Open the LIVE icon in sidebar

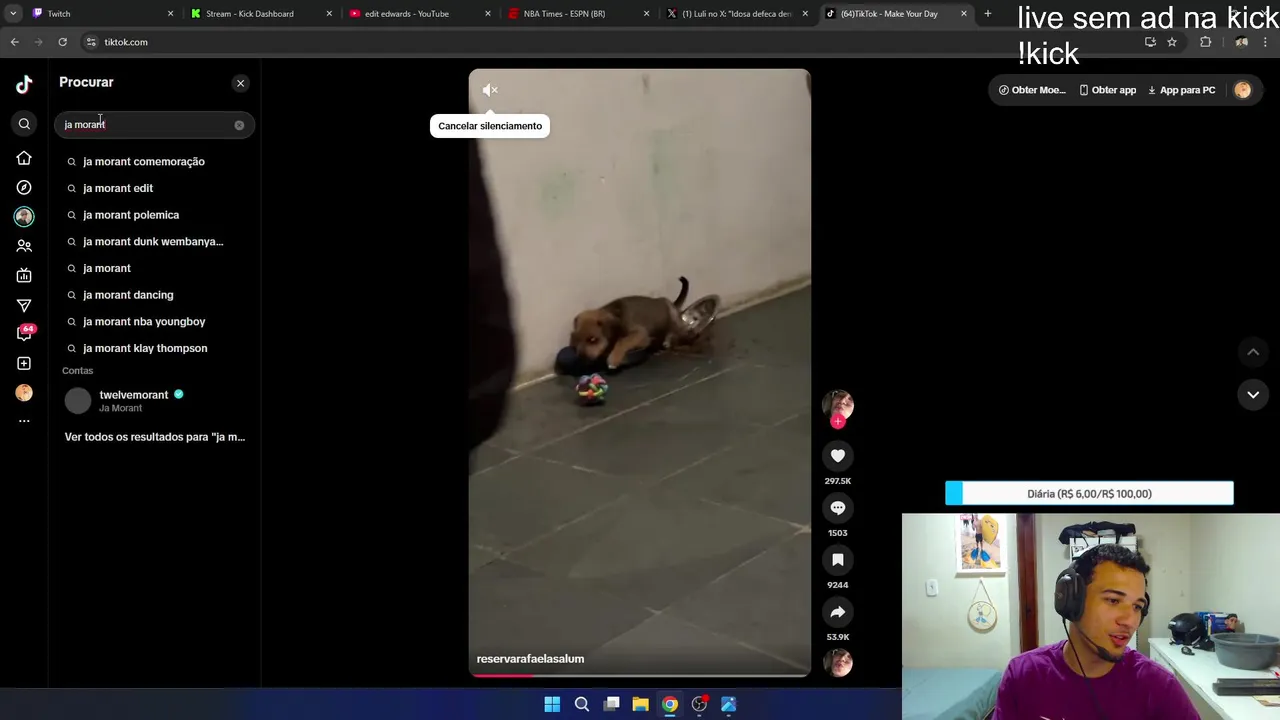[24, 275]
